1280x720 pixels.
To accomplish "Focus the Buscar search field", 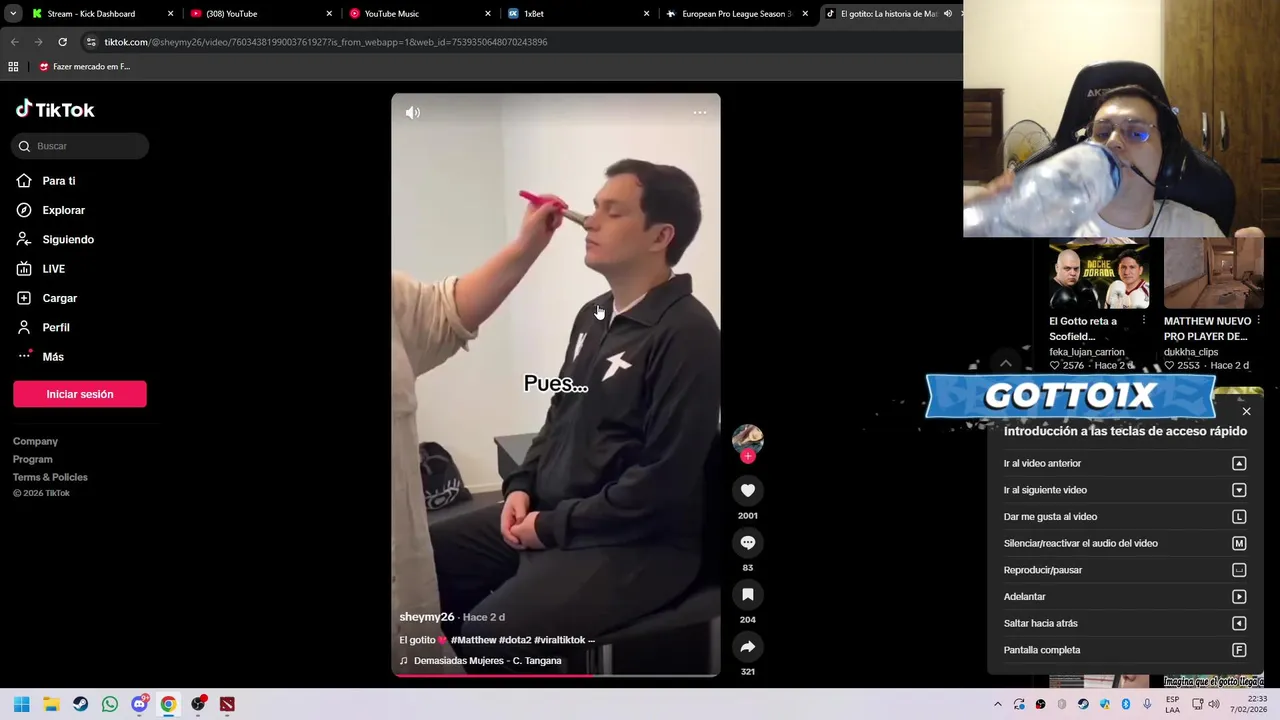I will coord(80,146).
